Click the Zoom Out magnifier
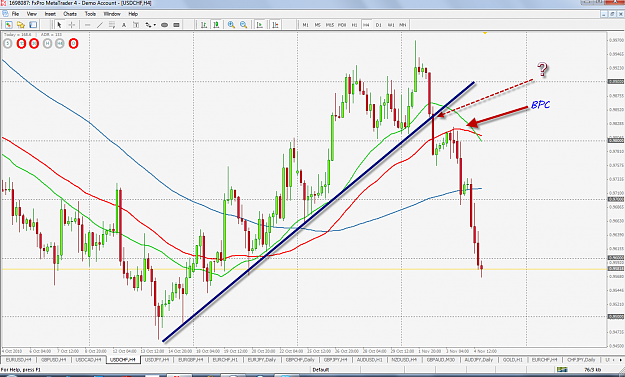Screen dimensions: 625x377 coord(244,25)
